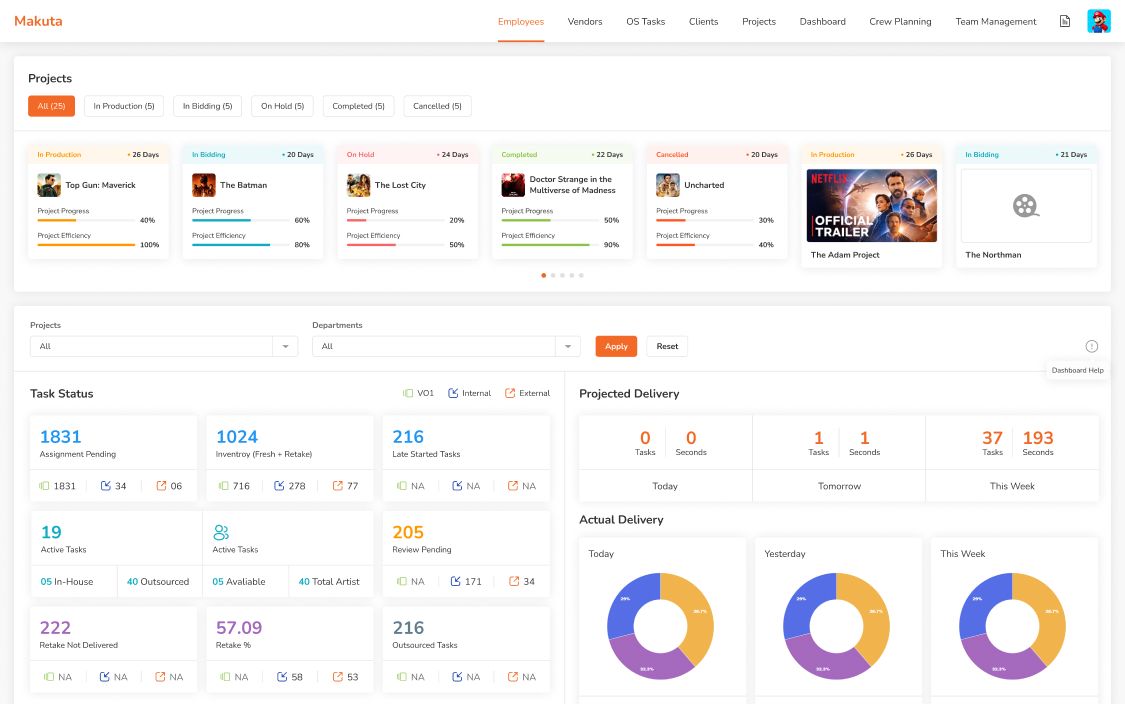Click The Batman poster icon
The image size is (1125, 704).
coord(204,185)
